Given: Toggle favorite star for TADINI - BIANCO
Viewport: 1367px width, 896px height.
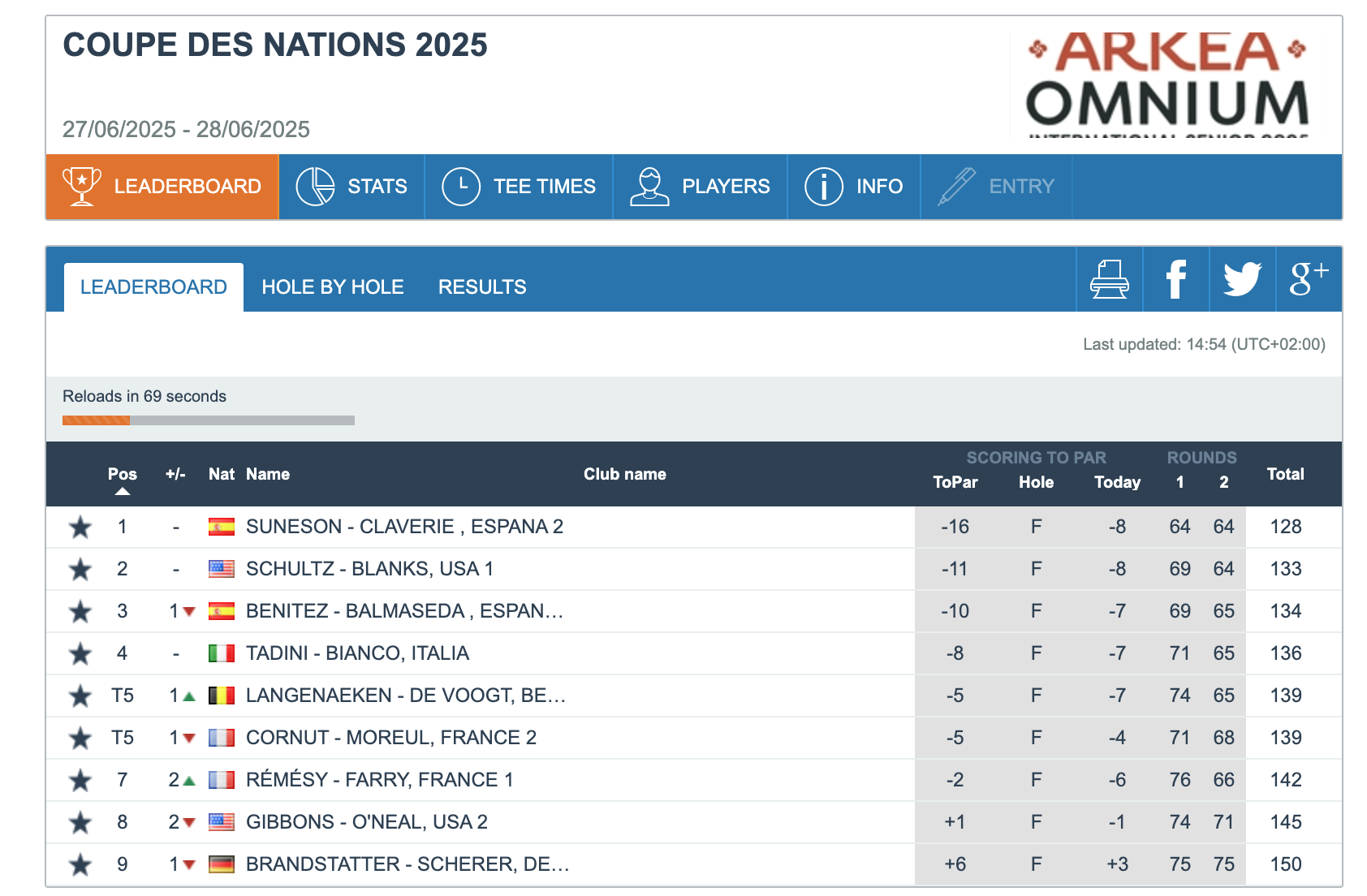Looking at the screenshot, I should [80, 654].
